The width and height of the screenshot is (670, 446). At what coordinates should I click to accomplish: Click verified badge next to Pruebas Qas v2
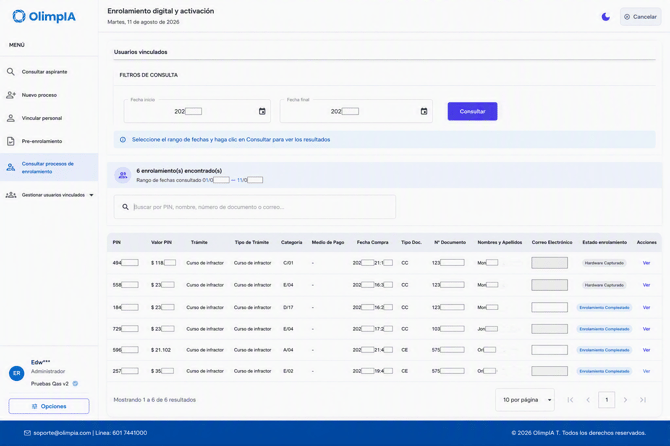tap(75, 383)
